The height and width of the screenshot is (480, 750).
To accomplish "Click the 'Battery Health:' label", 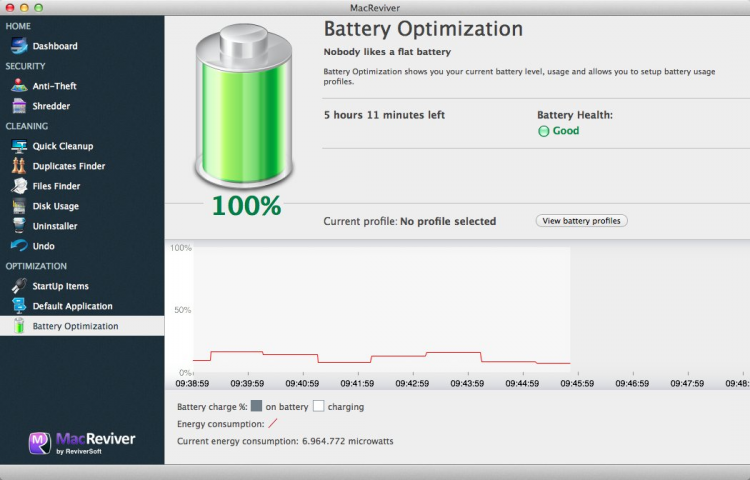I will (574, 115).
